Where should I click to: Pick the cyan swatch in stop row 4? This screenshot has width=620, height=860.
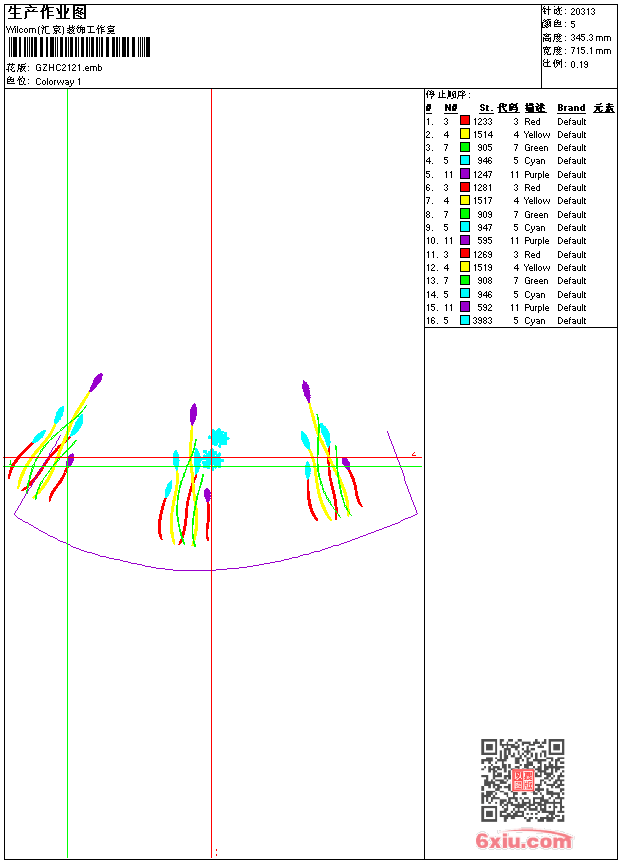[x=465, y=160]
